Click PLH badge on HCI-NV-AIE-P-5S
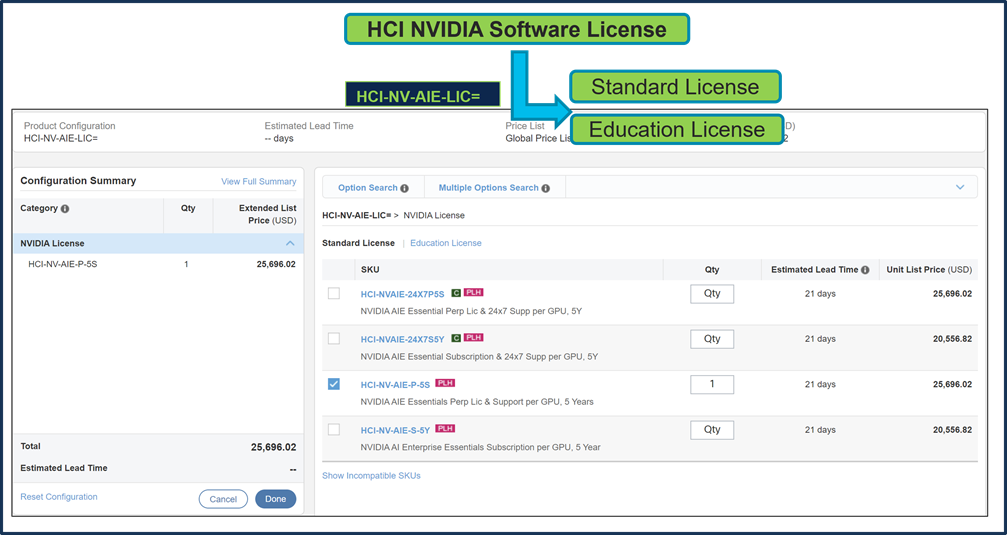 [x=445, y=383]
